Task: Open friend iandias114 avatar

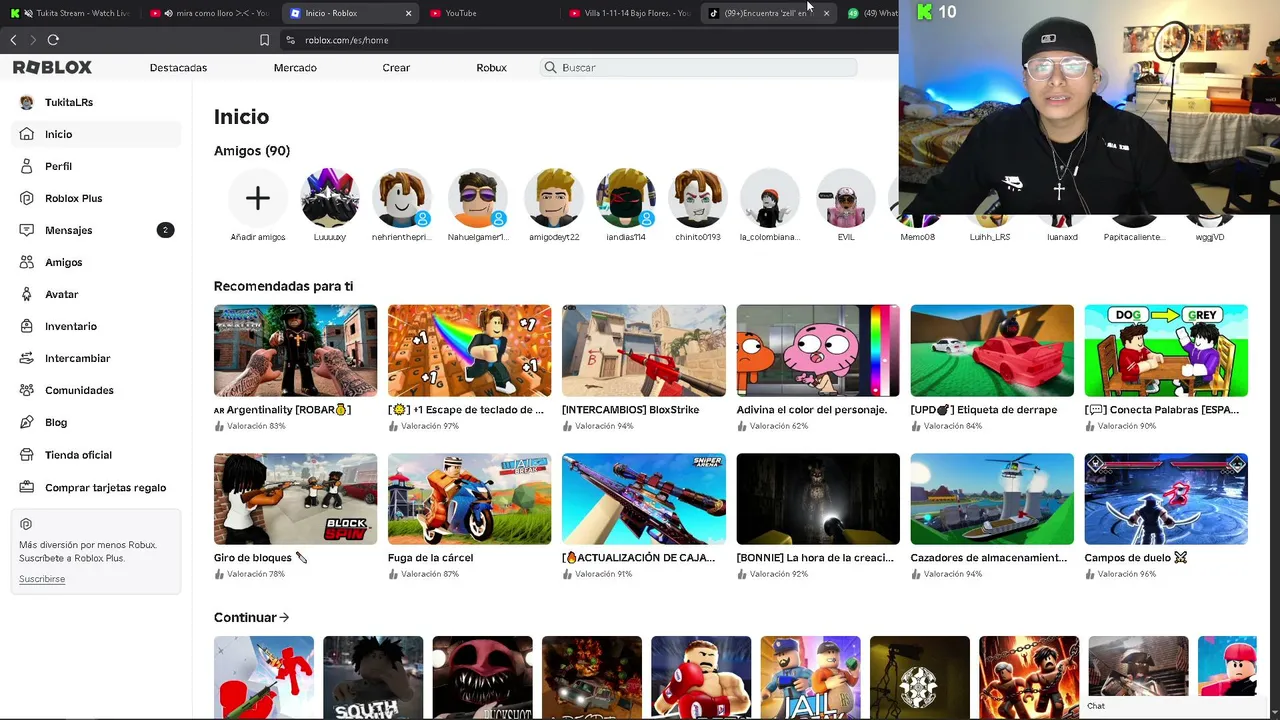Action: tap(626, 198)
